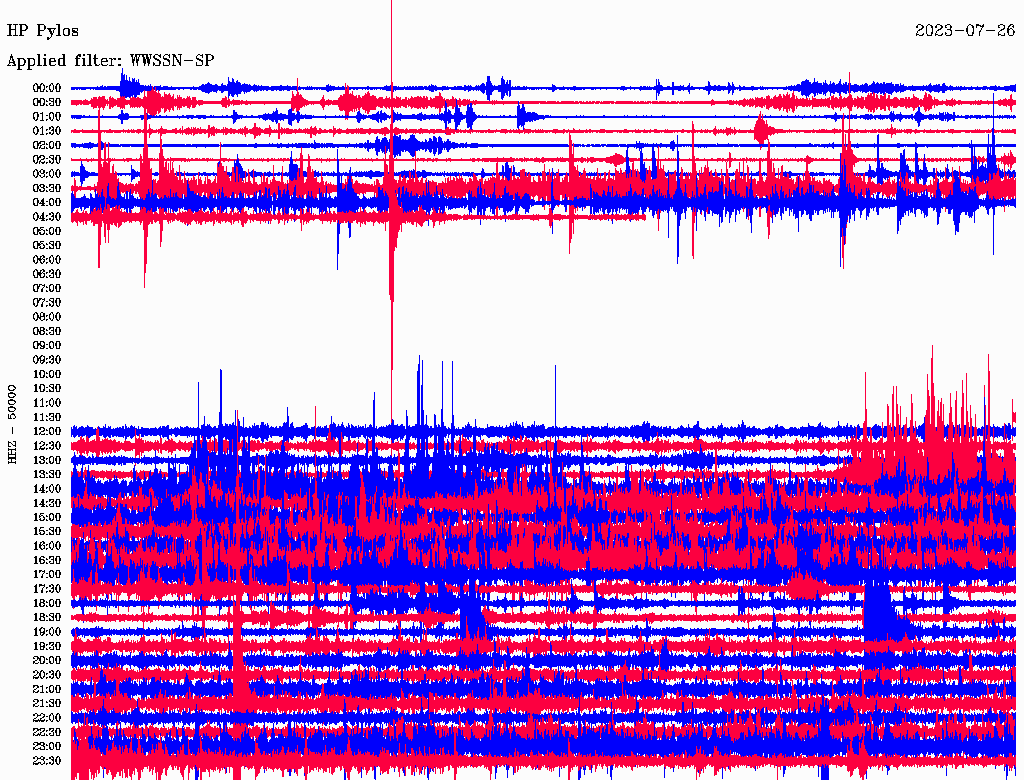Click the 10:00 time label
The height and width of the screenshot is (780, 1024).
pyautogui.click(x=47, y=374)
